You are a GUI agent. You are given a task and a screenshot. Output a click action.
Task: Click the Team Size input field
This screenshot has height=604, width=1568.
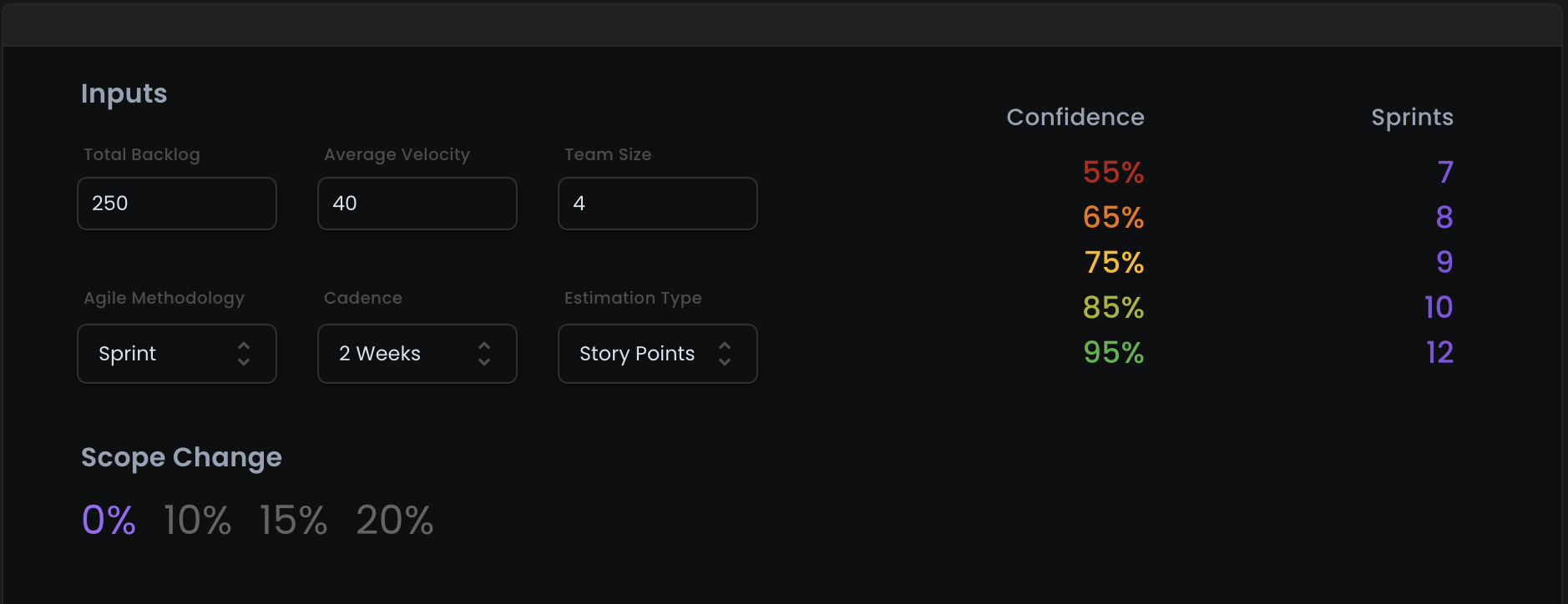(x=657, y=204)
